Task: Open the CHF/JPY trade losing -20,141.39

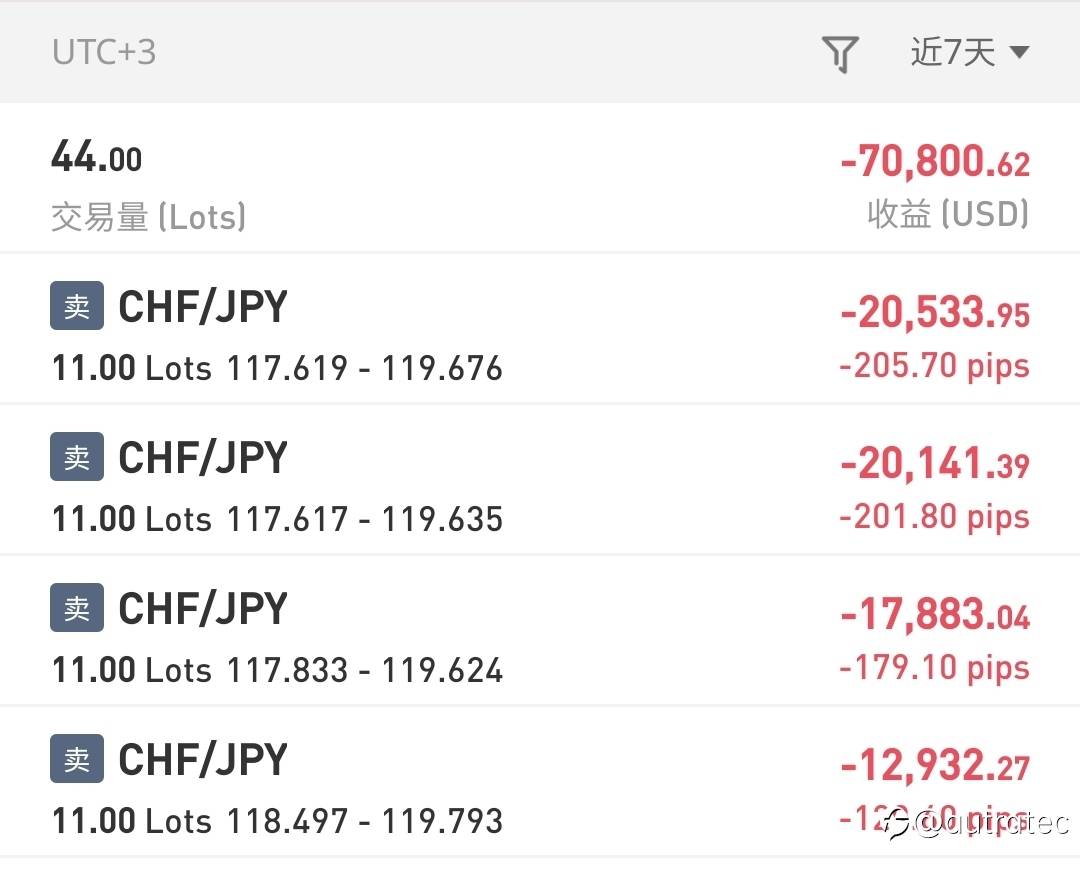Action: pyautogui.click(x=540, y=480)
